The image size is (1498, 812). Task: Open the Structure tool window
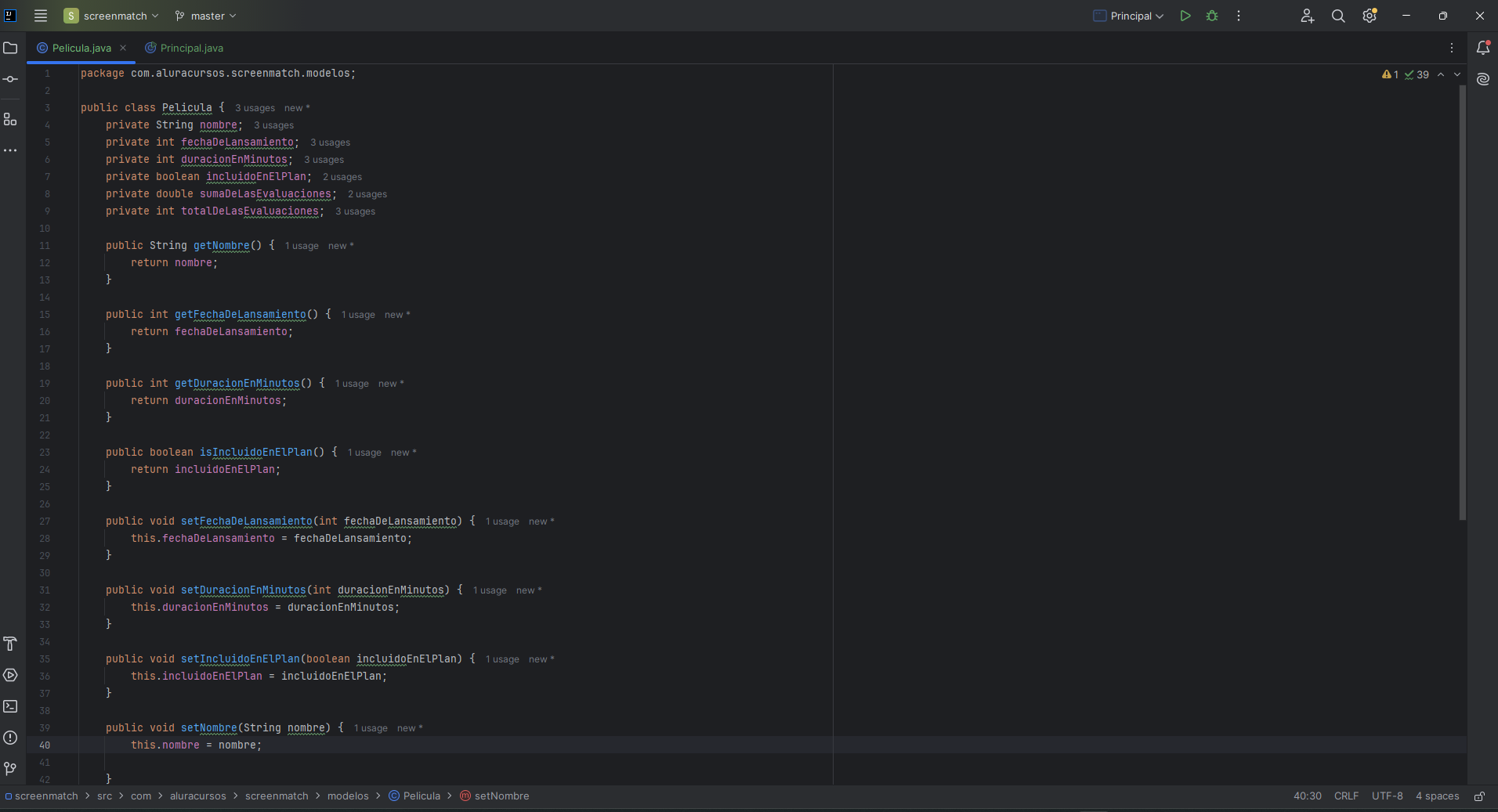pyautogui.click(x=10, y=119)
